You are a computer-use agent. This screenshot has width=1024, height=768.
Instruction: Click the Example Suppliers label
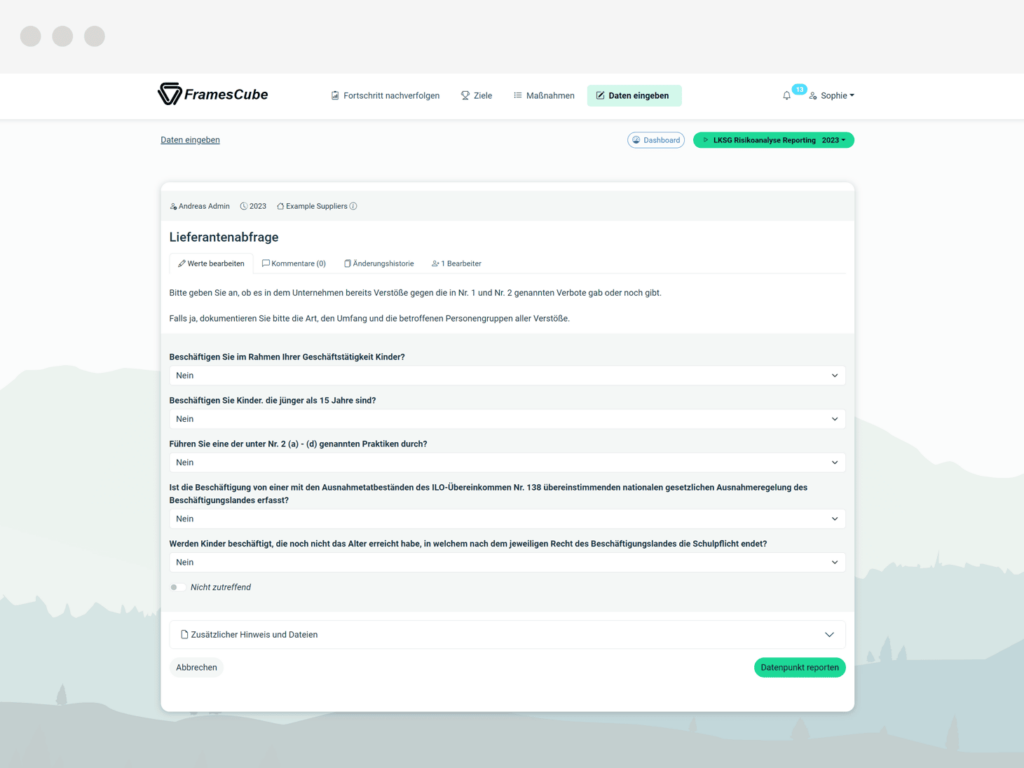pyautogui.click(x=316, y=206)
